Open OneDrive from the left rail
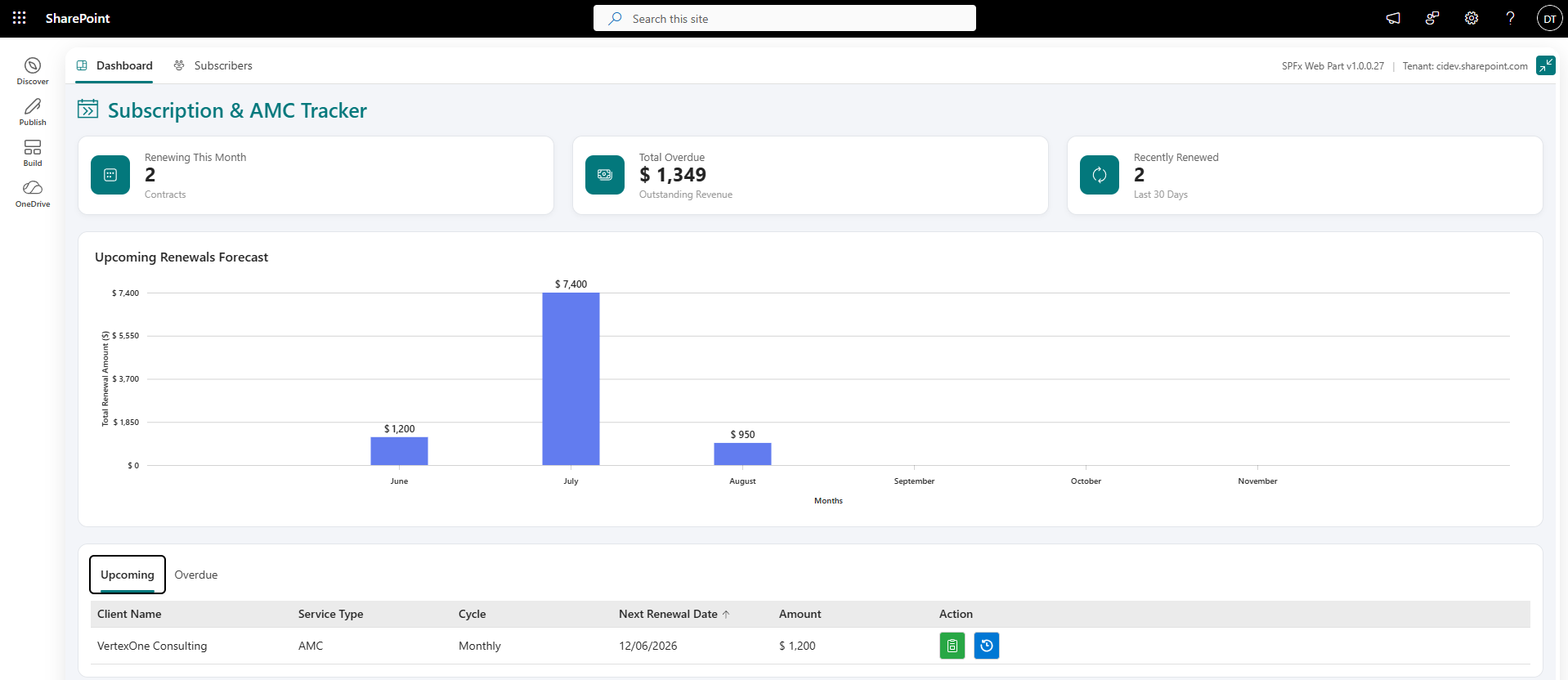Viewport: 1568px width, 680px height. point(33,194)
